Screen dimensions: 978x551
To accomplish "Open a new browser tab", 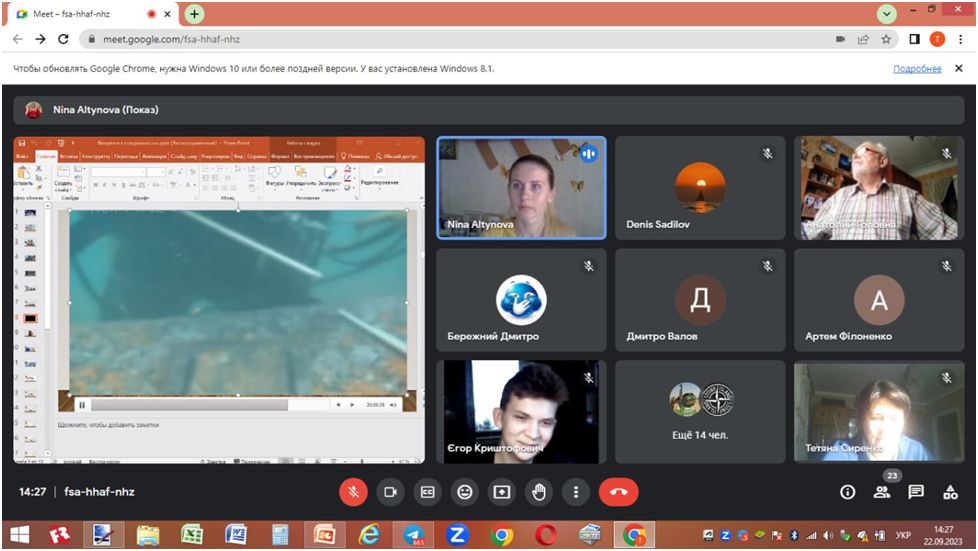I will point(195,14).
